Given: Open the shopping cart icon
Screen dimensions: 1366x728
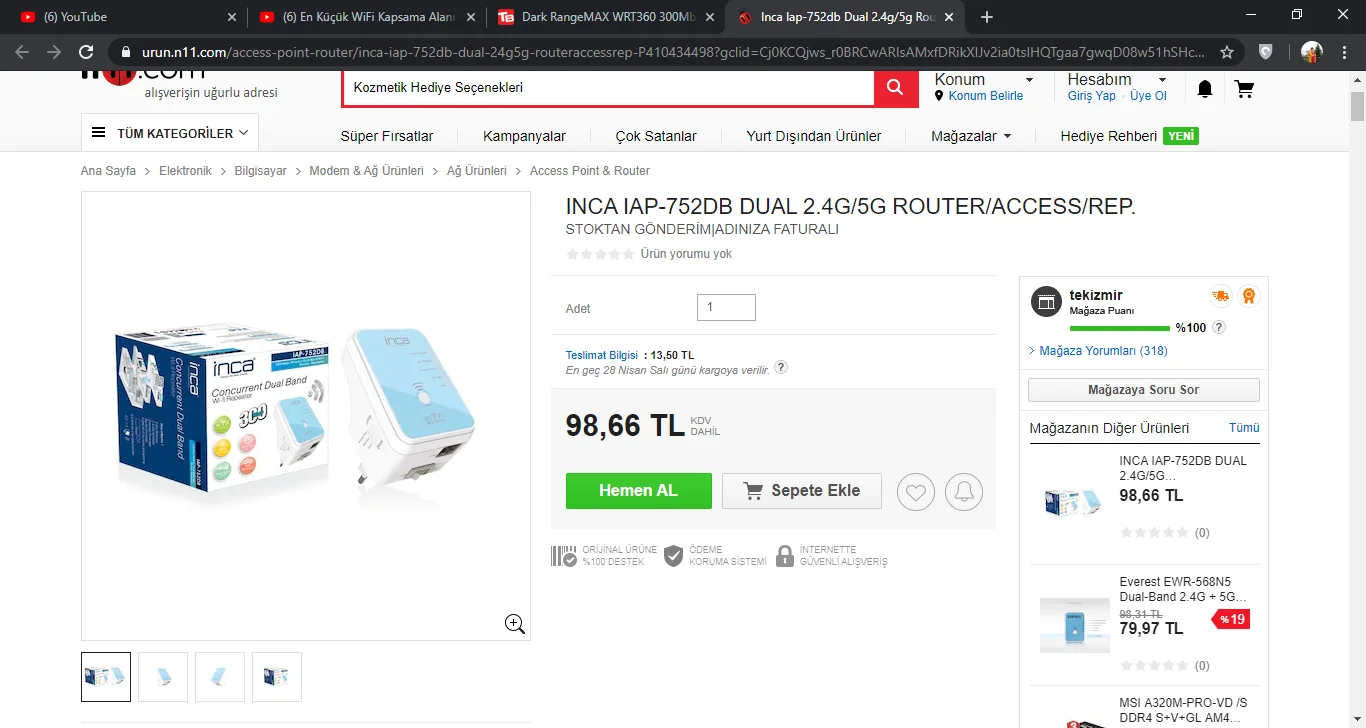Looking at the screenshot, I should click(1244, 89).
